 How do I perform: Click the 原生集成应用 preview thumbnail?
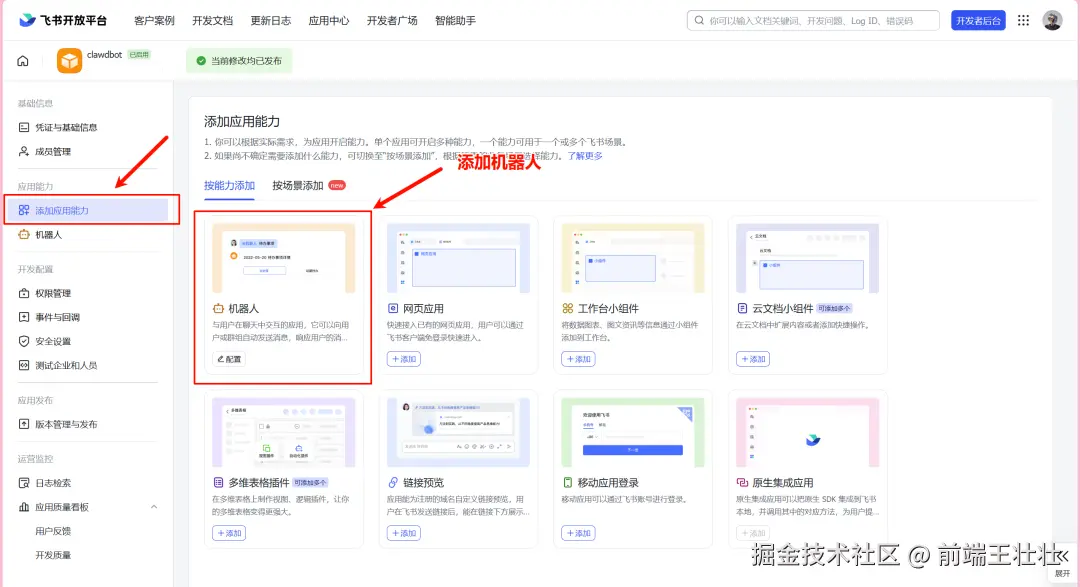(x=807, y=433)
